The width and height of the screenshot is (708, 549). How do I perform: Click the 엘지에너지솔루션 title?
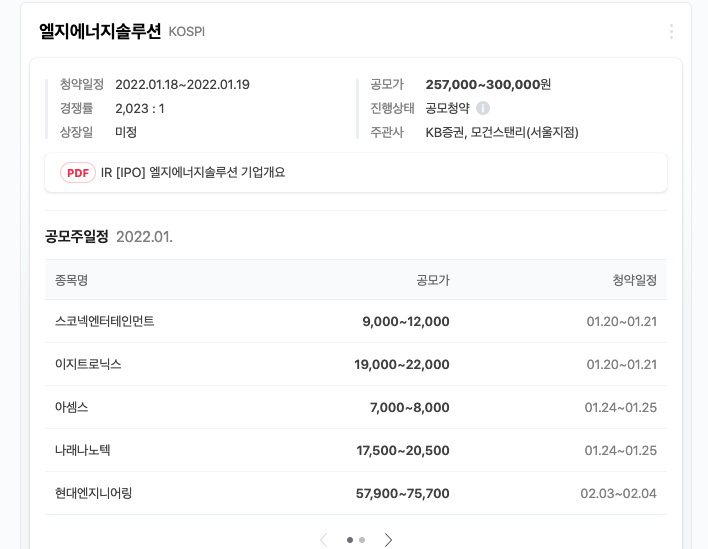coord(100,32)
